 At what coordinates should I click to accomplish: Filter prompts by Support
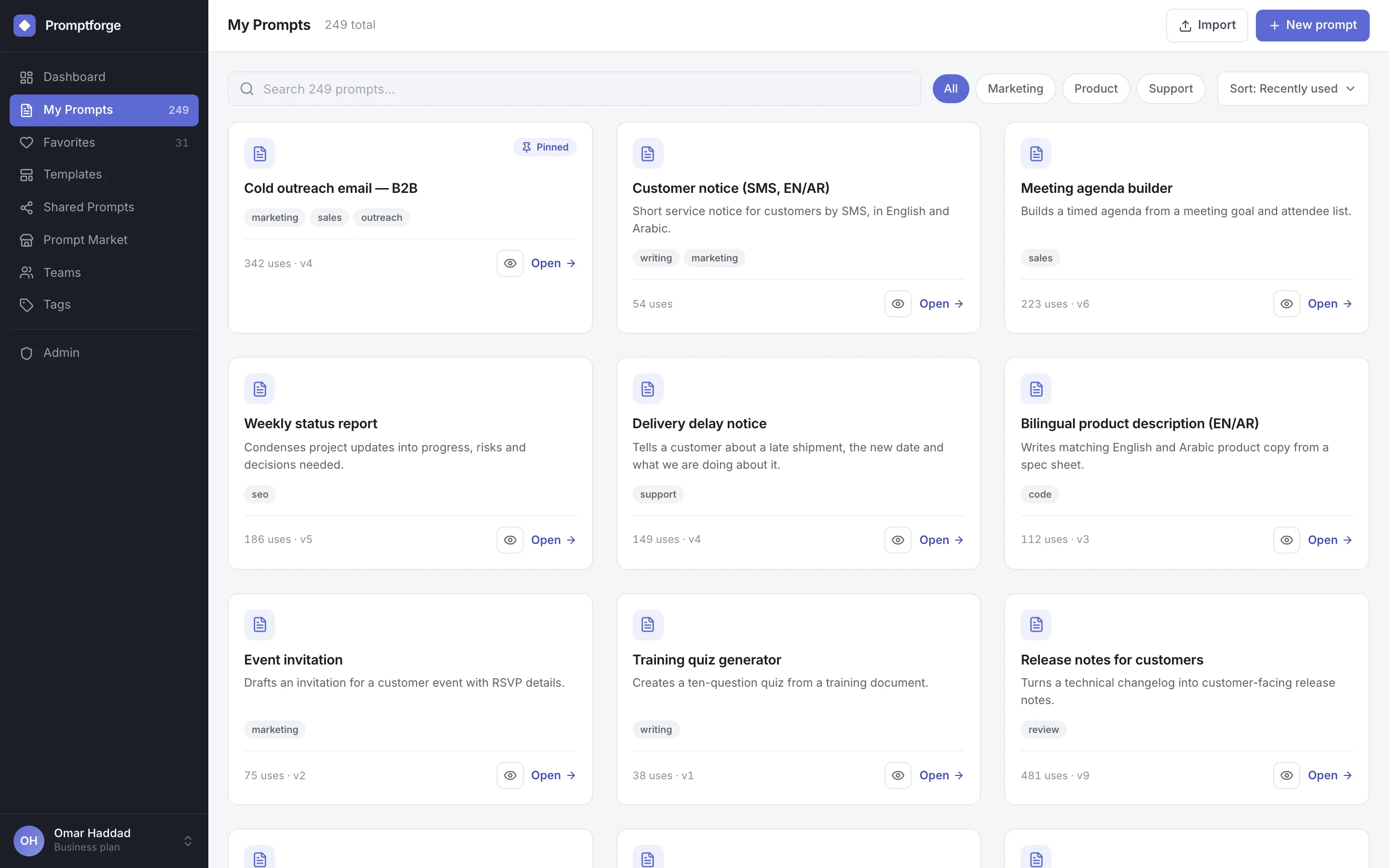[x=1171, y=89]
